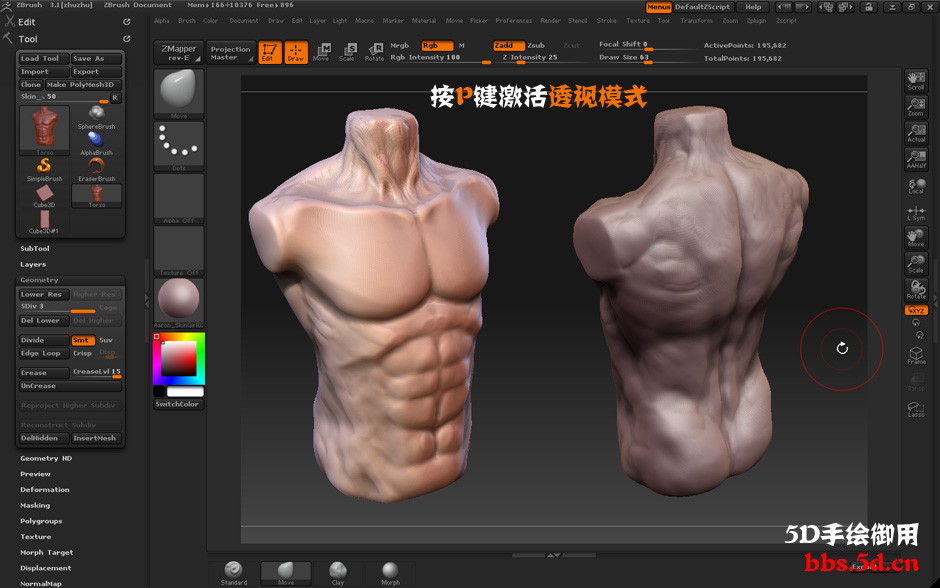The width and height of the screenshot is (940, 588).
Task: Open the Stroke menu
Action: (607, 21)
